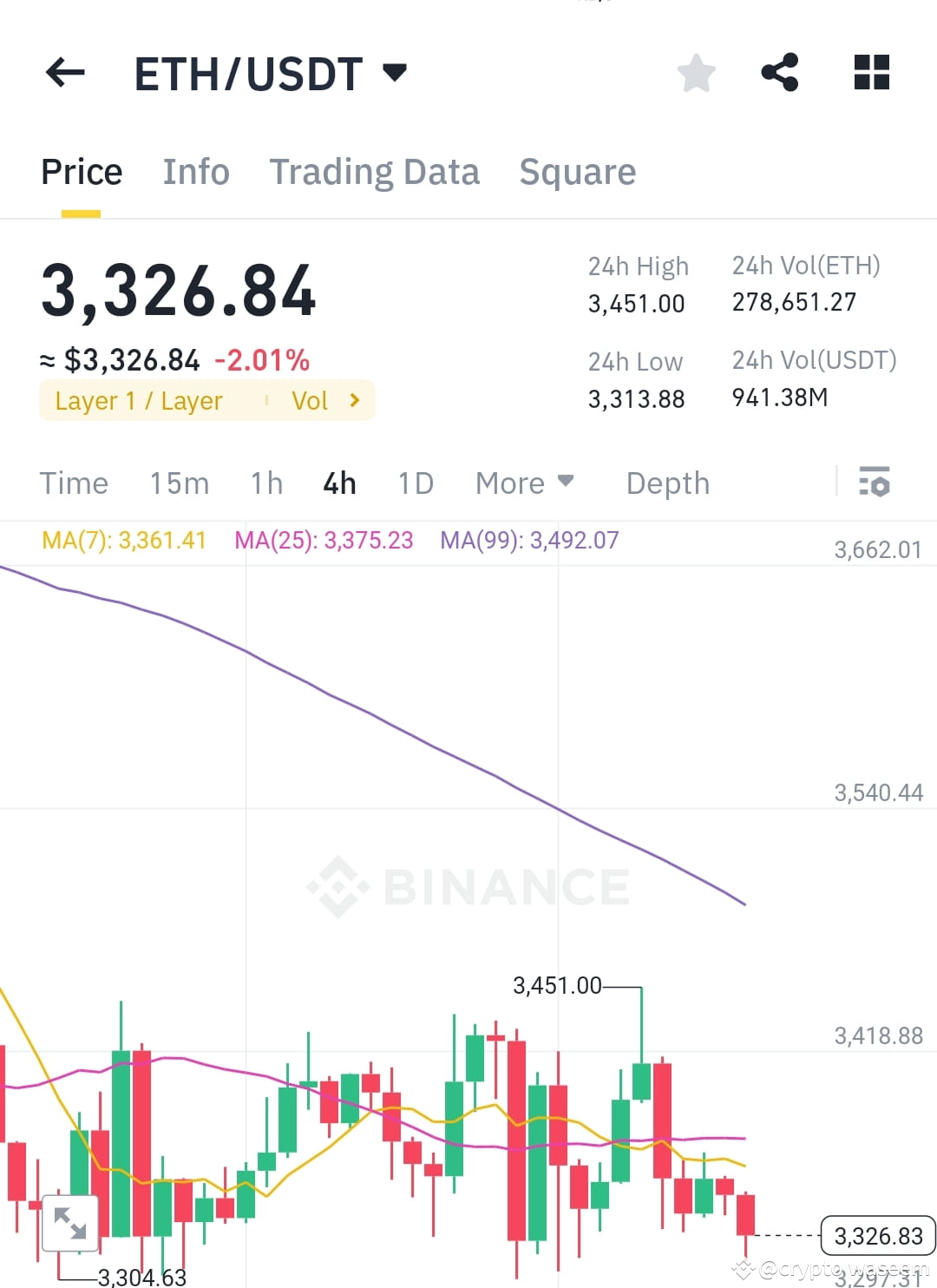This screenshot has width=937, height=1288.
Task: Open the Depth view
Action: pos(666,483)
